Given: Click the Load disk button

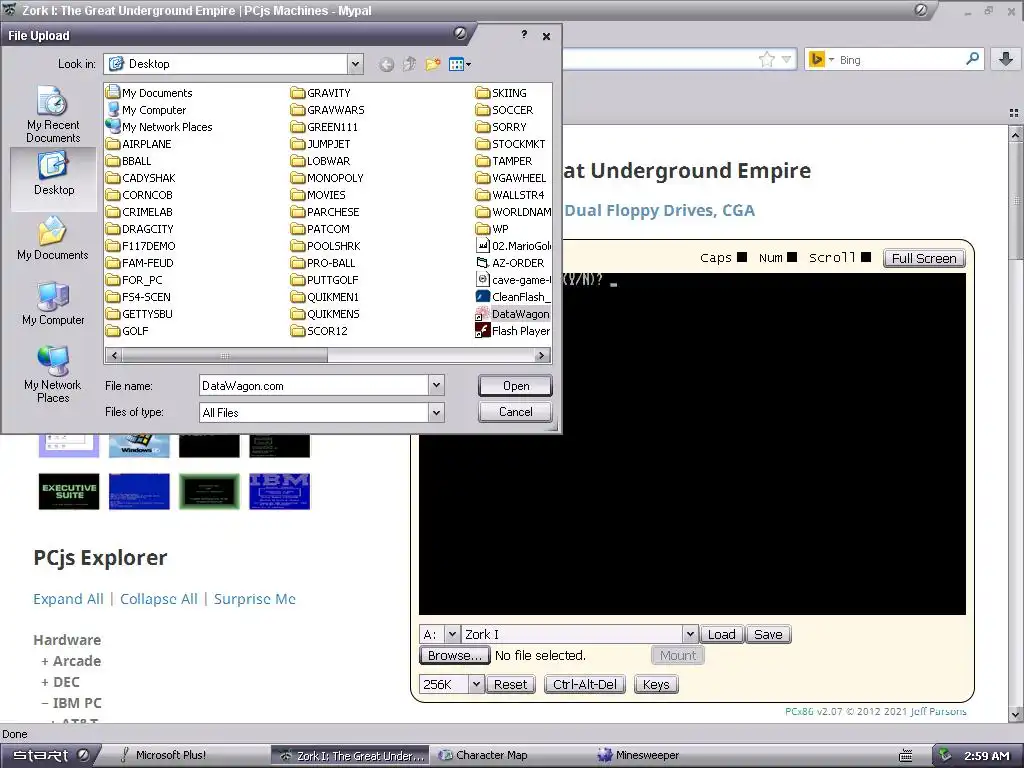Looking at the screenshot, I should coord(721,634).
